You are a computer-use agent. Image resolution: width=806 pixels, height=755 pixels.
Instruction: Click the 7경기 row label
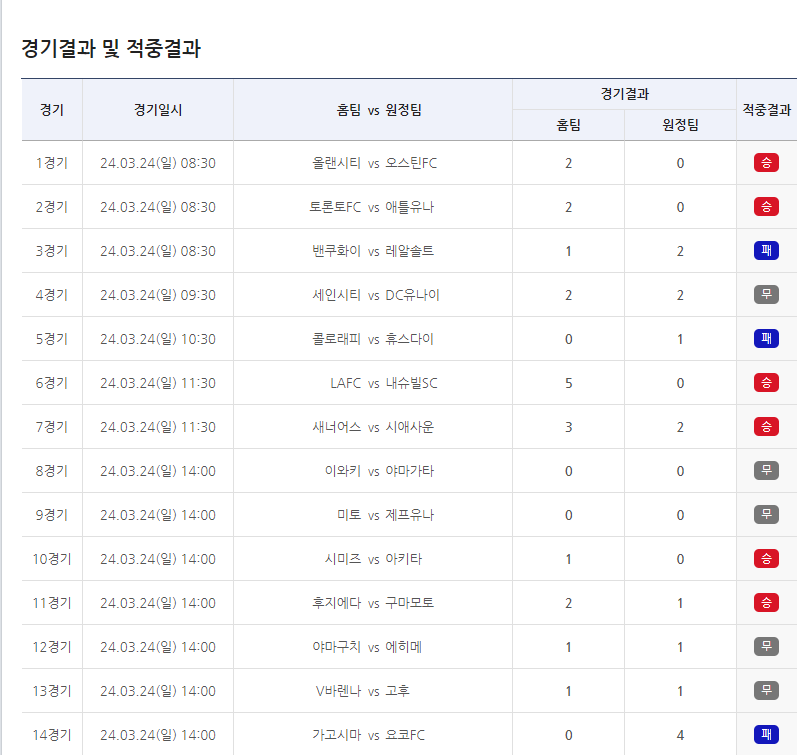click(x=52, y=427)
